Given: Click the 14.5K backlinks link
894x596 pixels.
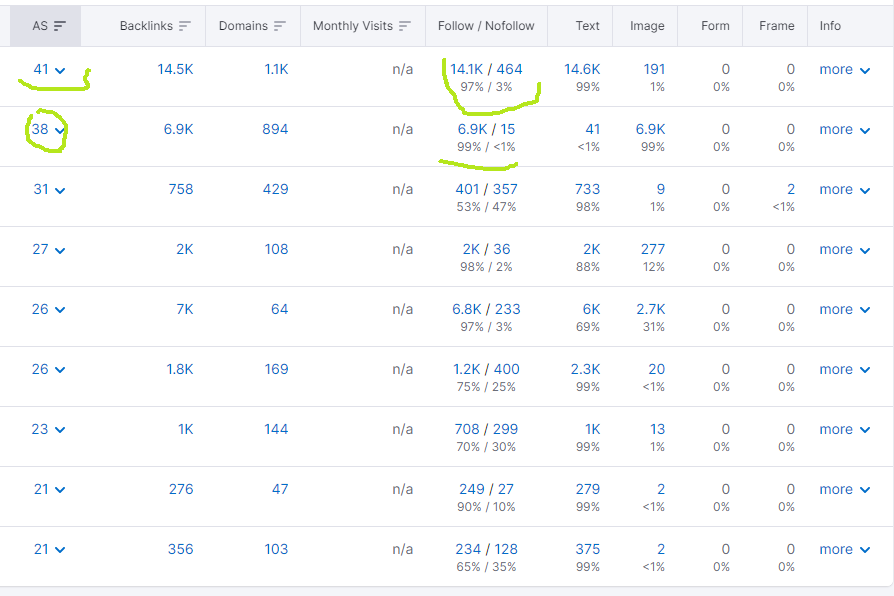Looking at the screenshot, I should (175, 70).
